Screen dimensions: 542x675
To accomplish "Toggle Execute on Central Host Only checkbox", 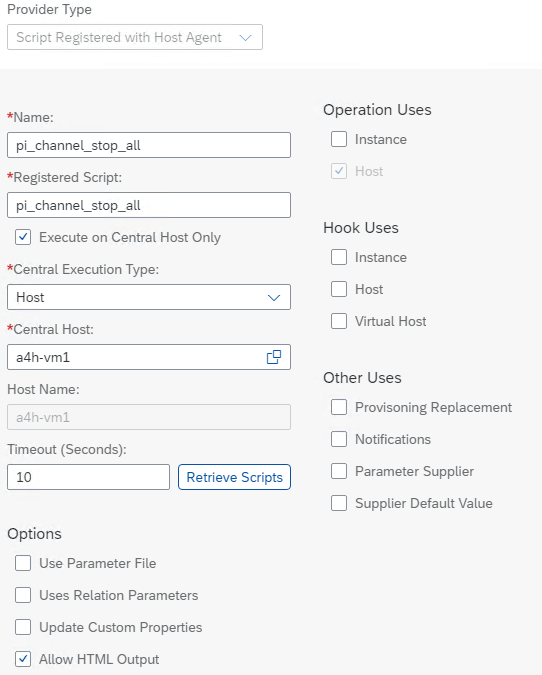I will coord(23,237).
